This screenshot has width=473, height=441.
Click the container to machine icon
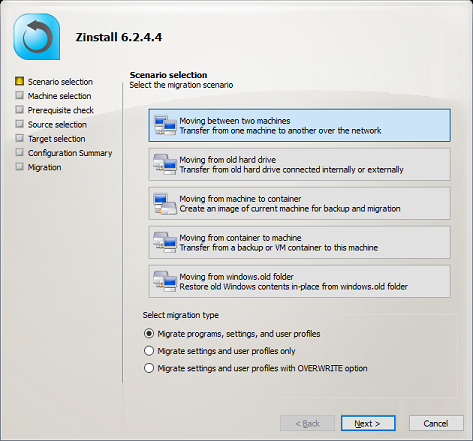165,242
